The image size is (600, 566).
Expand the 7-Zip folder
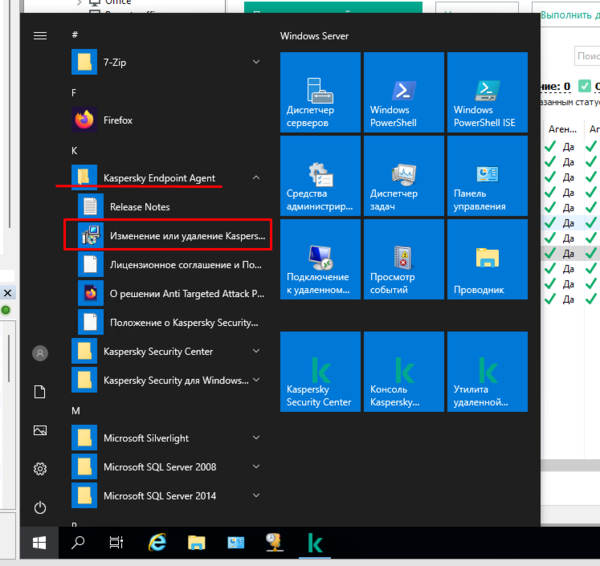(x=257, y=62)
